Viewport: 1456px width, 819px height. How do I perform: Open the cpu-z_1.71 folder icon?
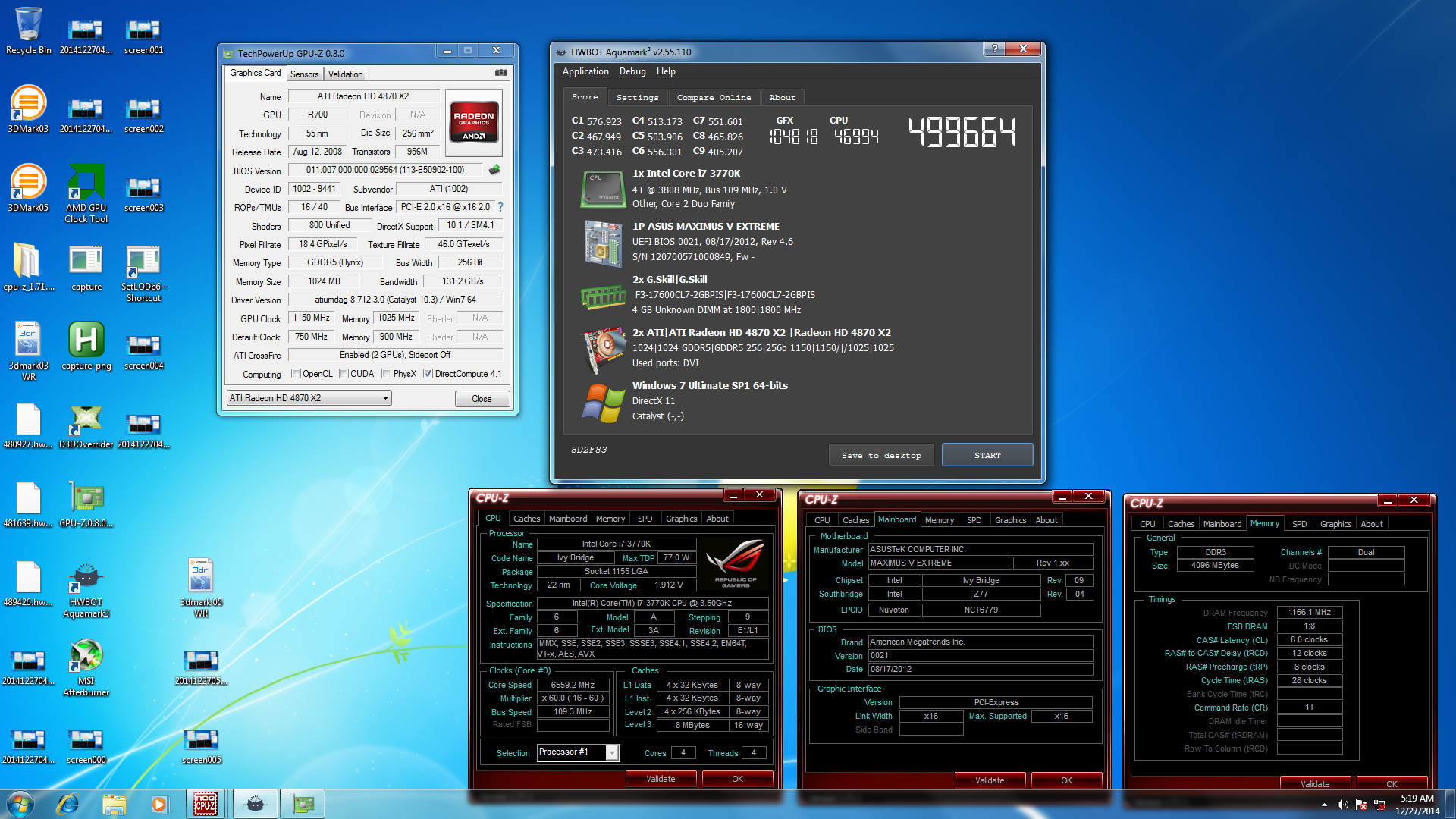point(28,267)
